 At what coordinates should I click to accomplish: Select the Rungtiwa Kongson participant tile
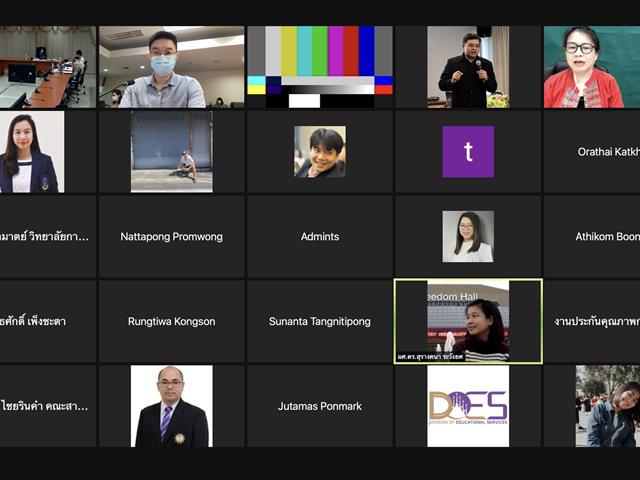[x=171, y=321]
